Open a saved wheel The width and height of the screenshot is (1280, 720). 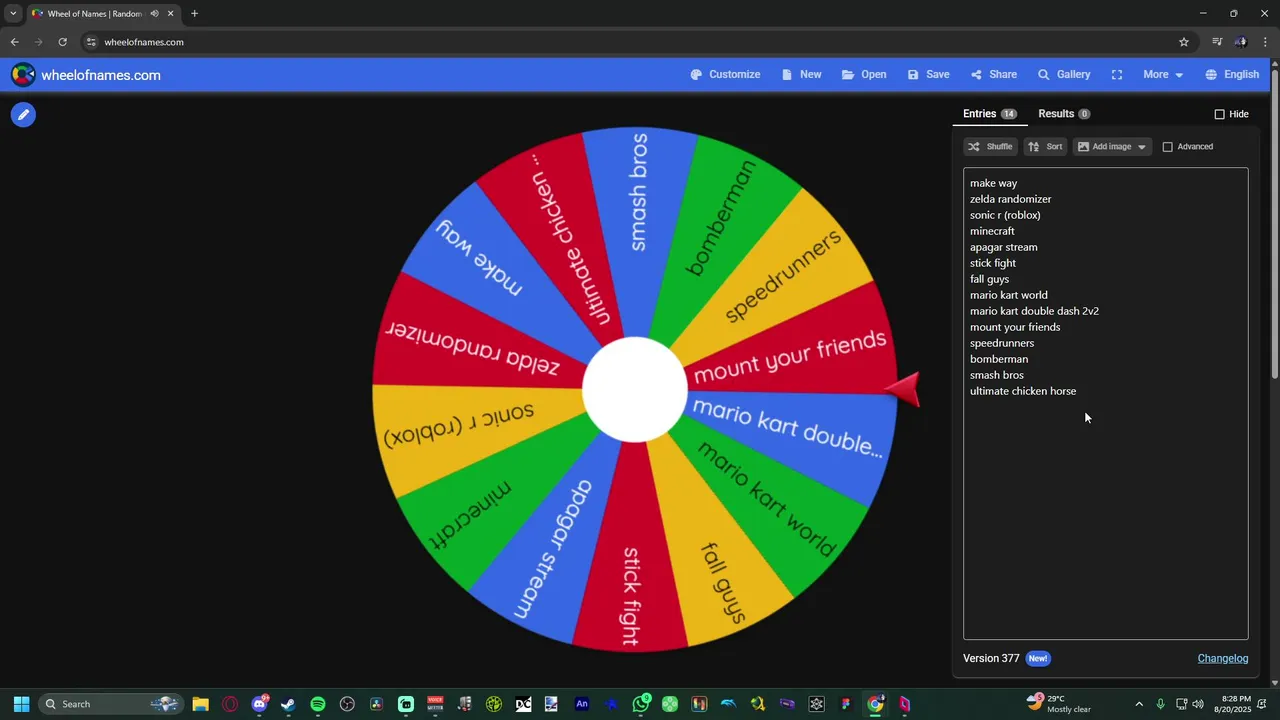[864, 75]
